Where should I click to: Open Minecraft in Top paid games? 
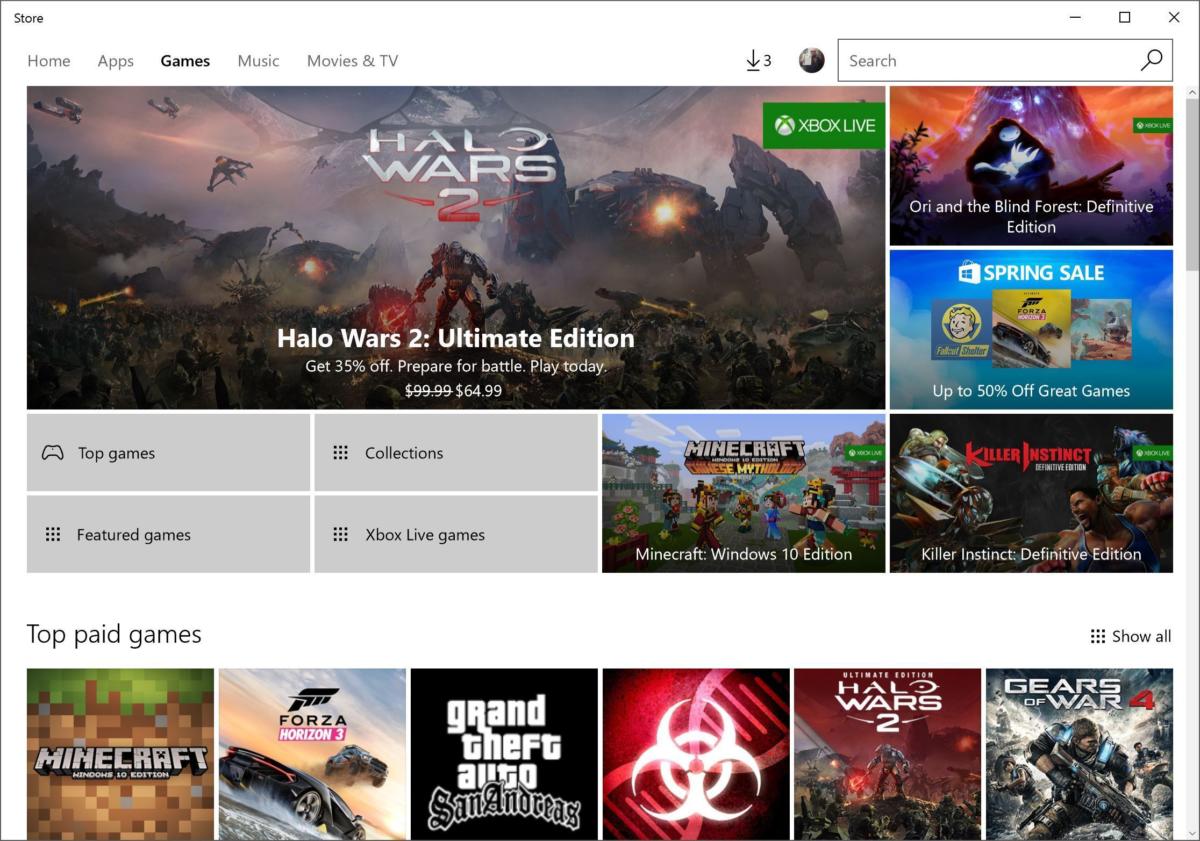tap(120, 754)
